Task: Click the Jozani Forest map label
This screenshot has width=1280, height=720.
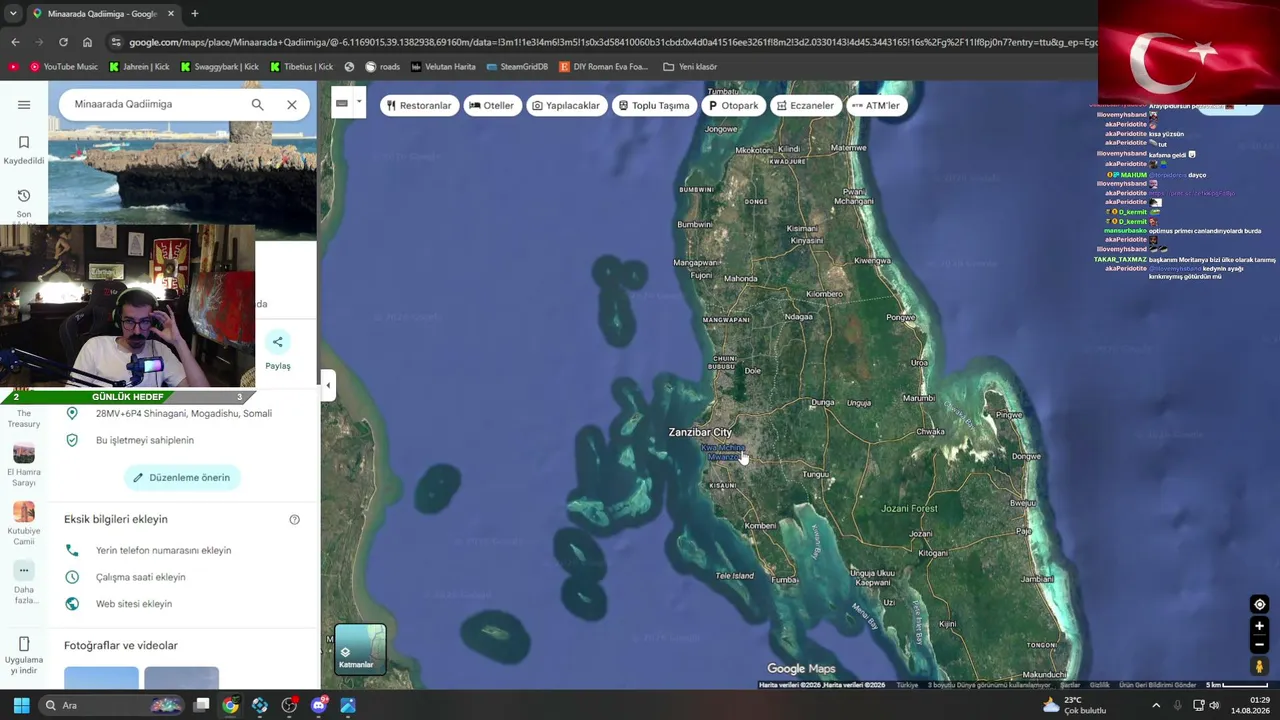Action: click(x=909, y=508)
